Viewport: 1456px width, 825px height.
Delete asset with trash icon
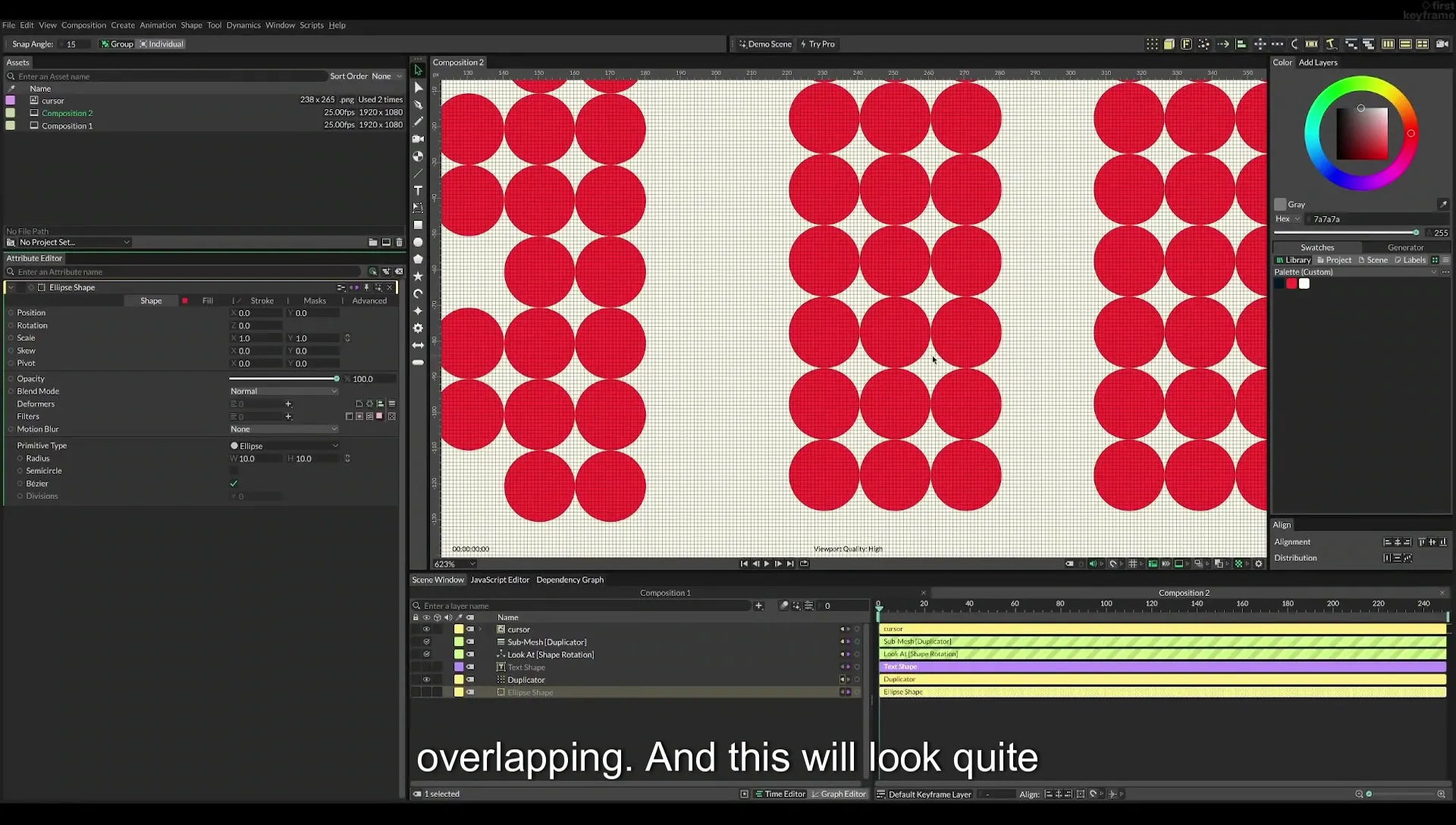399,243
